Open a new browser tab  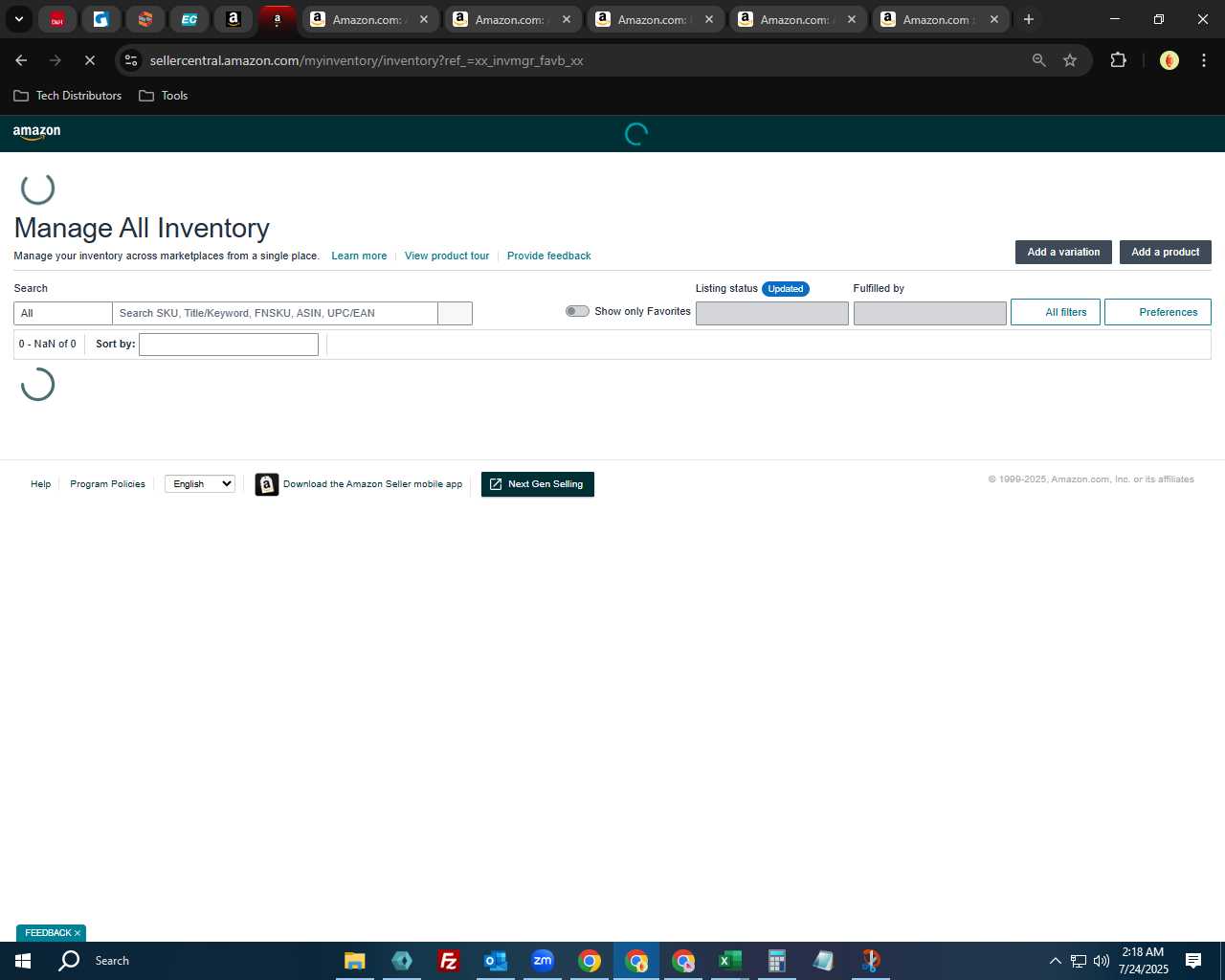tap(1028, 19)
